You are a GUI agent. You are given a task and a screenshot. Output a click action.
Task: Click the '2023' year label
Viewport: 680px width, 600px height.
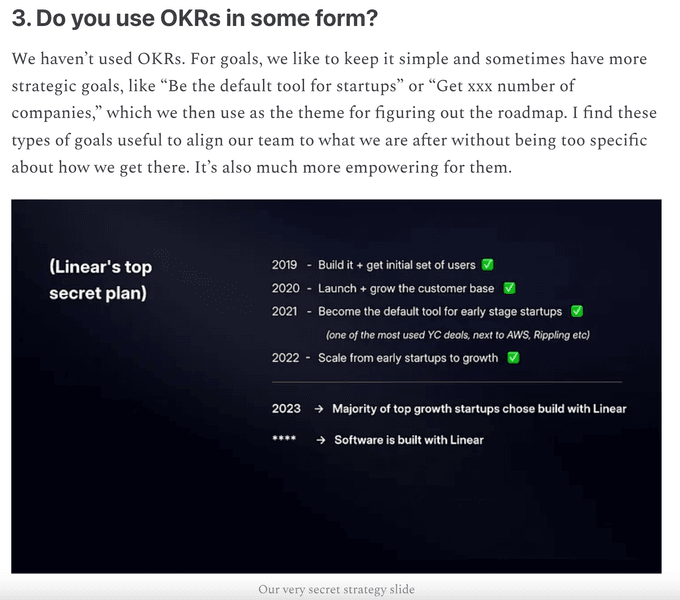coord(286,409)
